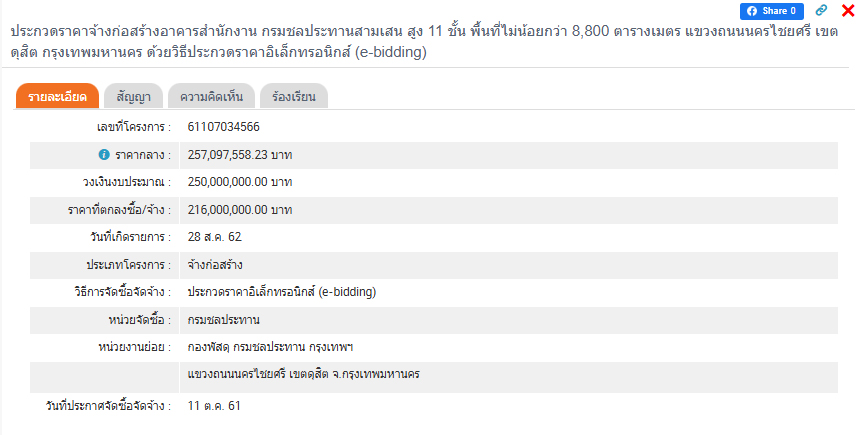The image size is (866, 435).
Task: Click the project title heading text
Action: pos(420,41)
